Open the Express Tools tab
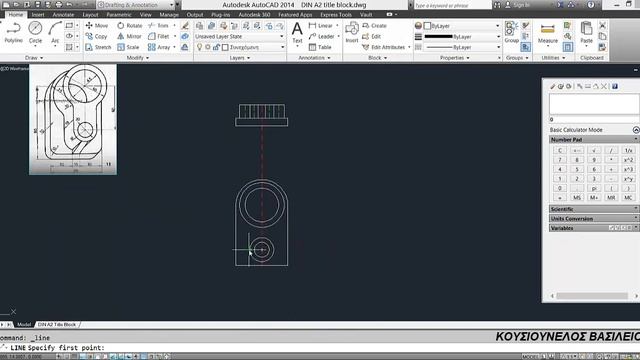Screen dimensions: 640x360 [x=336, y=15]
